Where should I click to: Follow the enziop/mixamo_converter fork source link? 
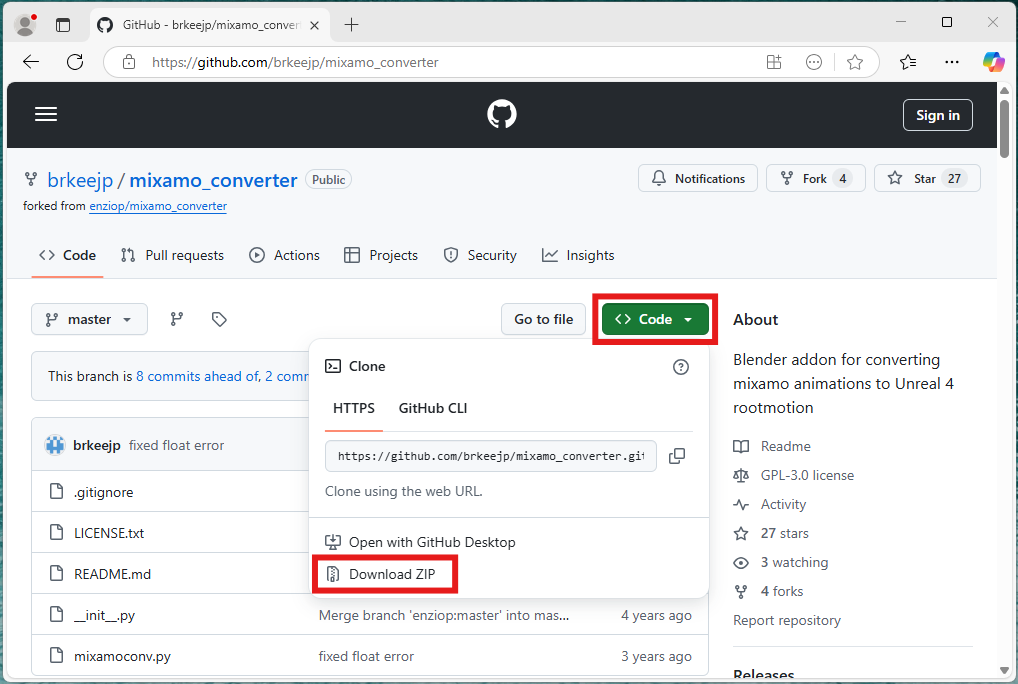tap(158, 206)
